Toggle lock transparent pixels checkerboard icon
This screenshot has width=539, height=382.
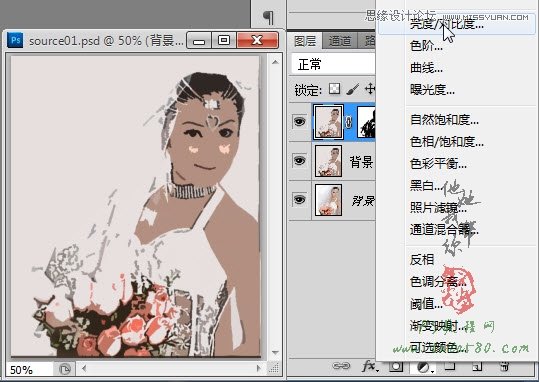coord(334,89)
